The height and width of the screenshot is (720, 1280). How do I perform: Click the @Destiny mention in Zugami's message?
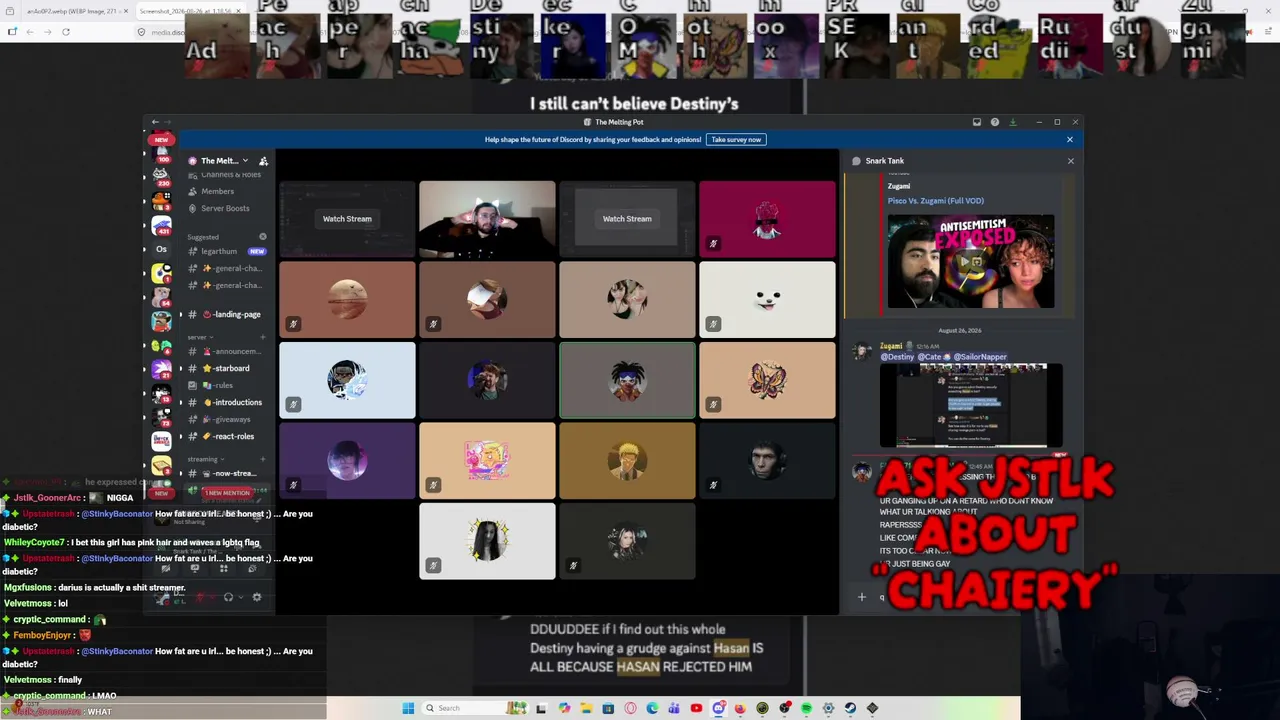tap(897, 357)
